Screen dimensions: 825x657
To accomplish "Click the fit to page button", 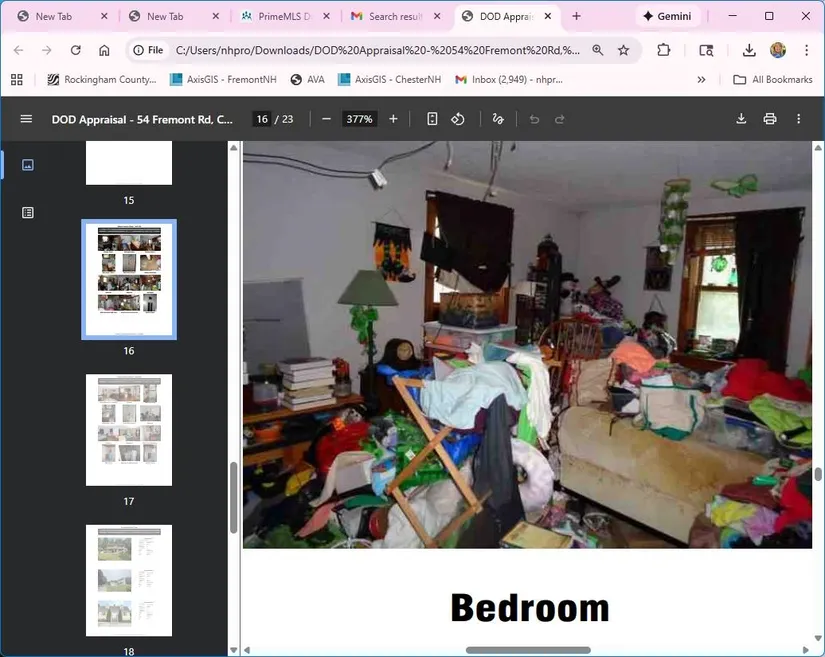I will point(432,119).
